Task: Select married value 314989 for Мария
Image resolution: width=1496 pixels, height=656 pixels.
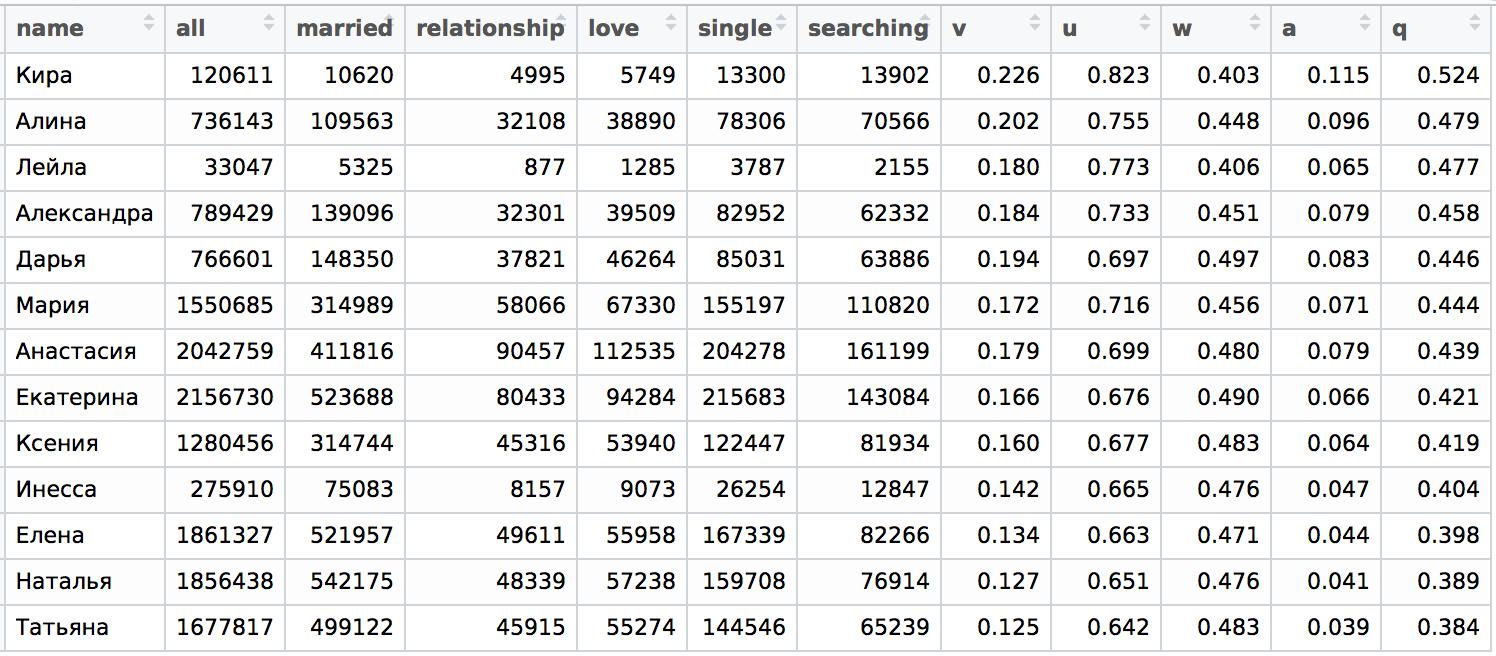Action: (345, 305)
